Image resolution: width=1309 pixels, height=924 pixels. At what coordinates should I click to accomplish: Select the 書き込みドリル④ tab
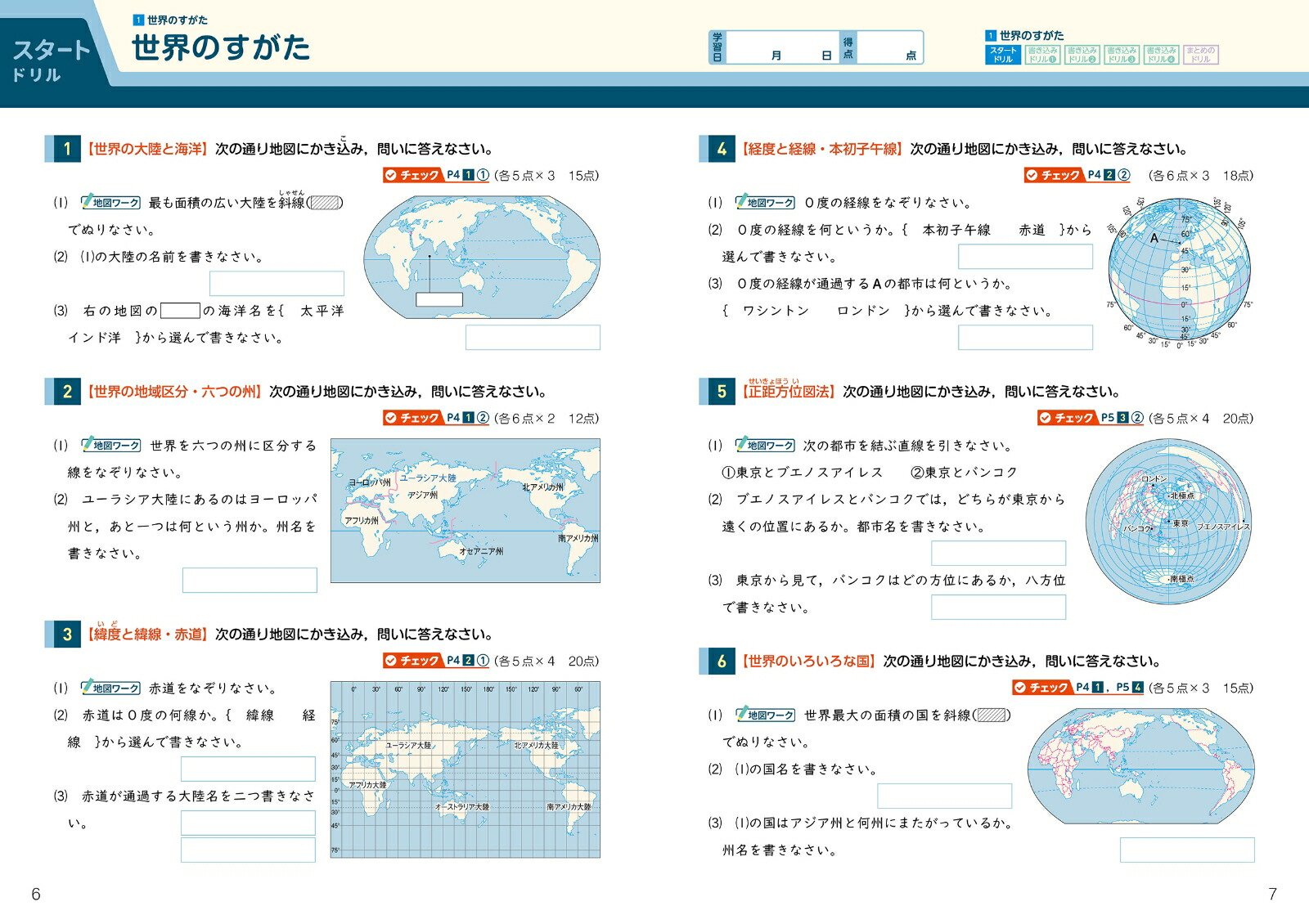[1160, 55]
